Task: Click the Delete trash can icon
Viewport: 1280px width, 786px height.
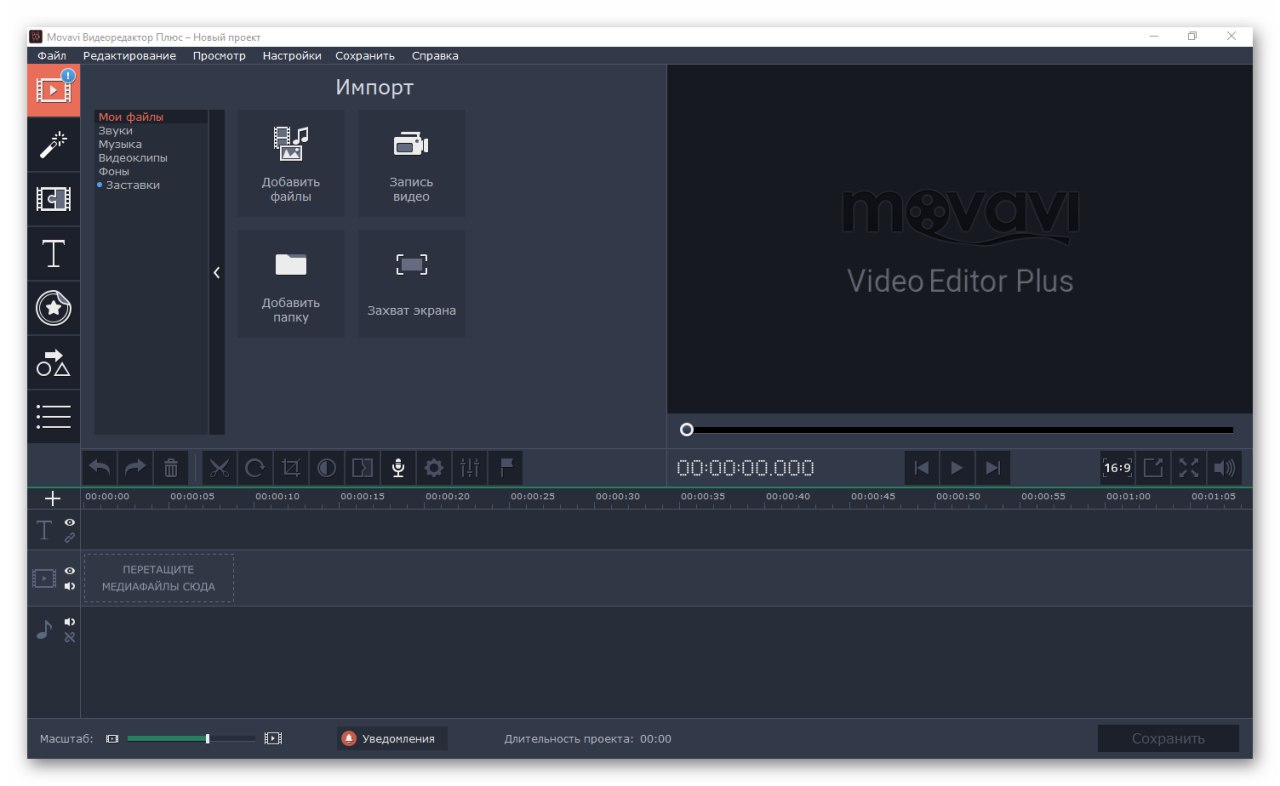Action: (171, 467)
